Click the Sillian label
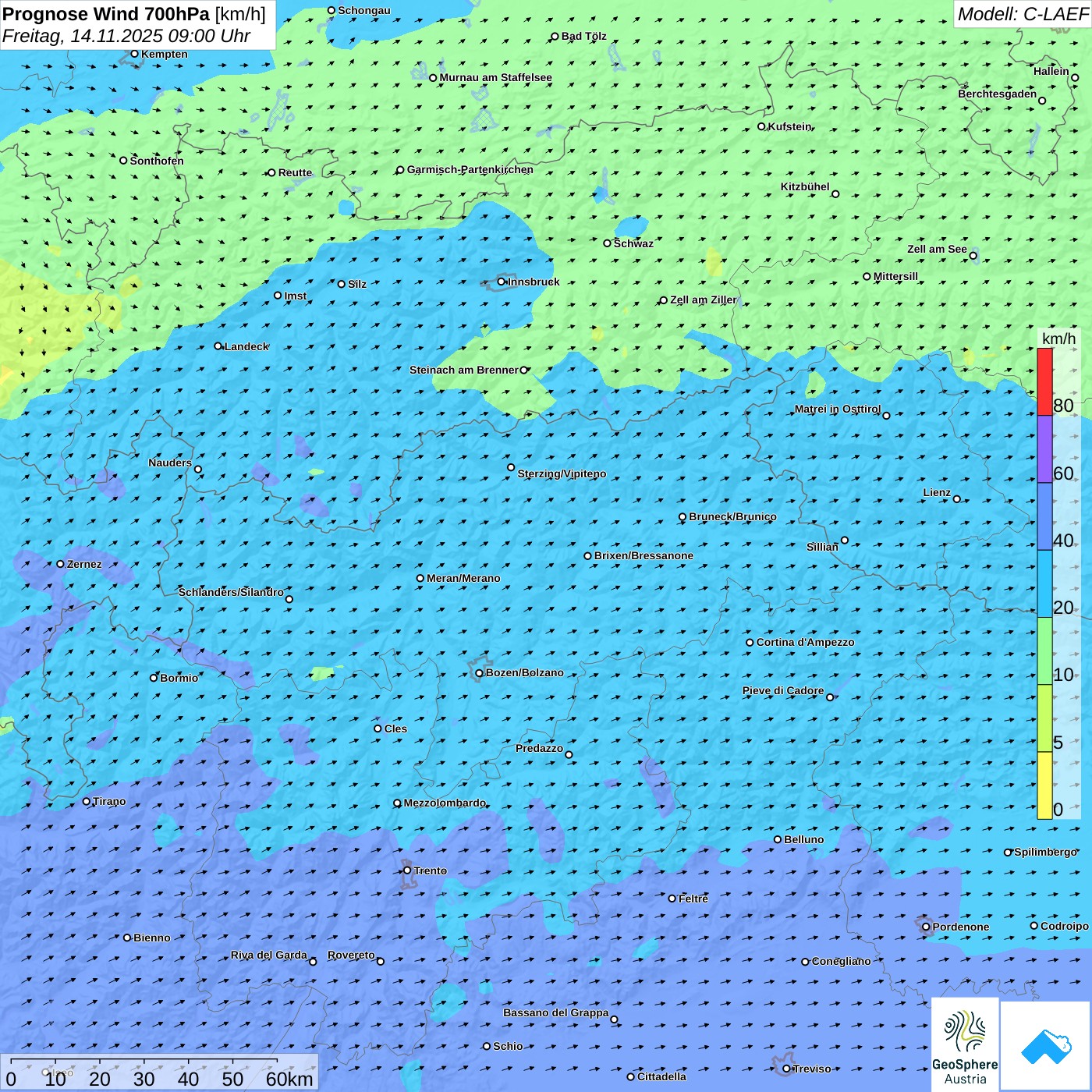The image size is (1092, 1092). 822,547
